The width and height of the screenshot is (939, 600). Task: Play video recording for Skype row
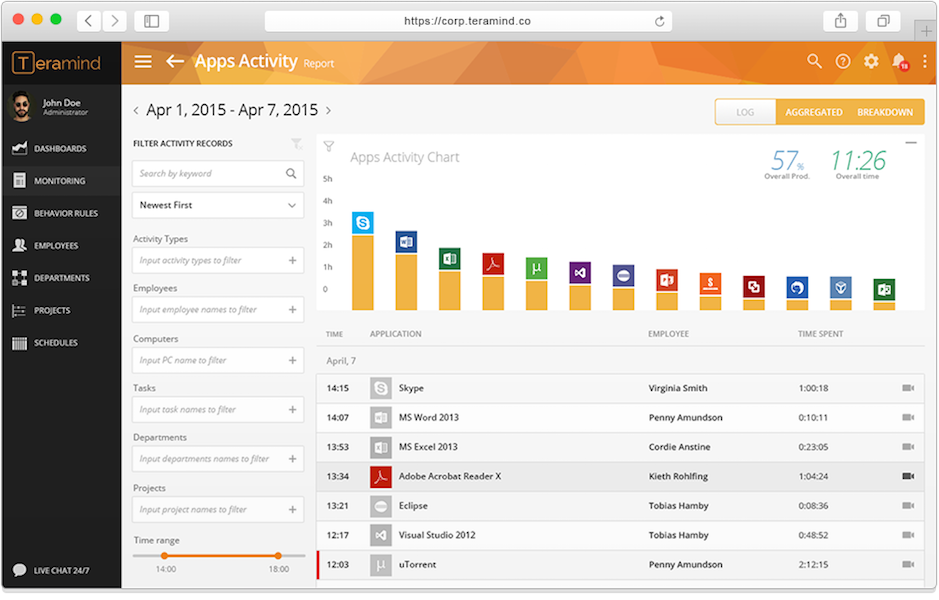click(908, 388)
